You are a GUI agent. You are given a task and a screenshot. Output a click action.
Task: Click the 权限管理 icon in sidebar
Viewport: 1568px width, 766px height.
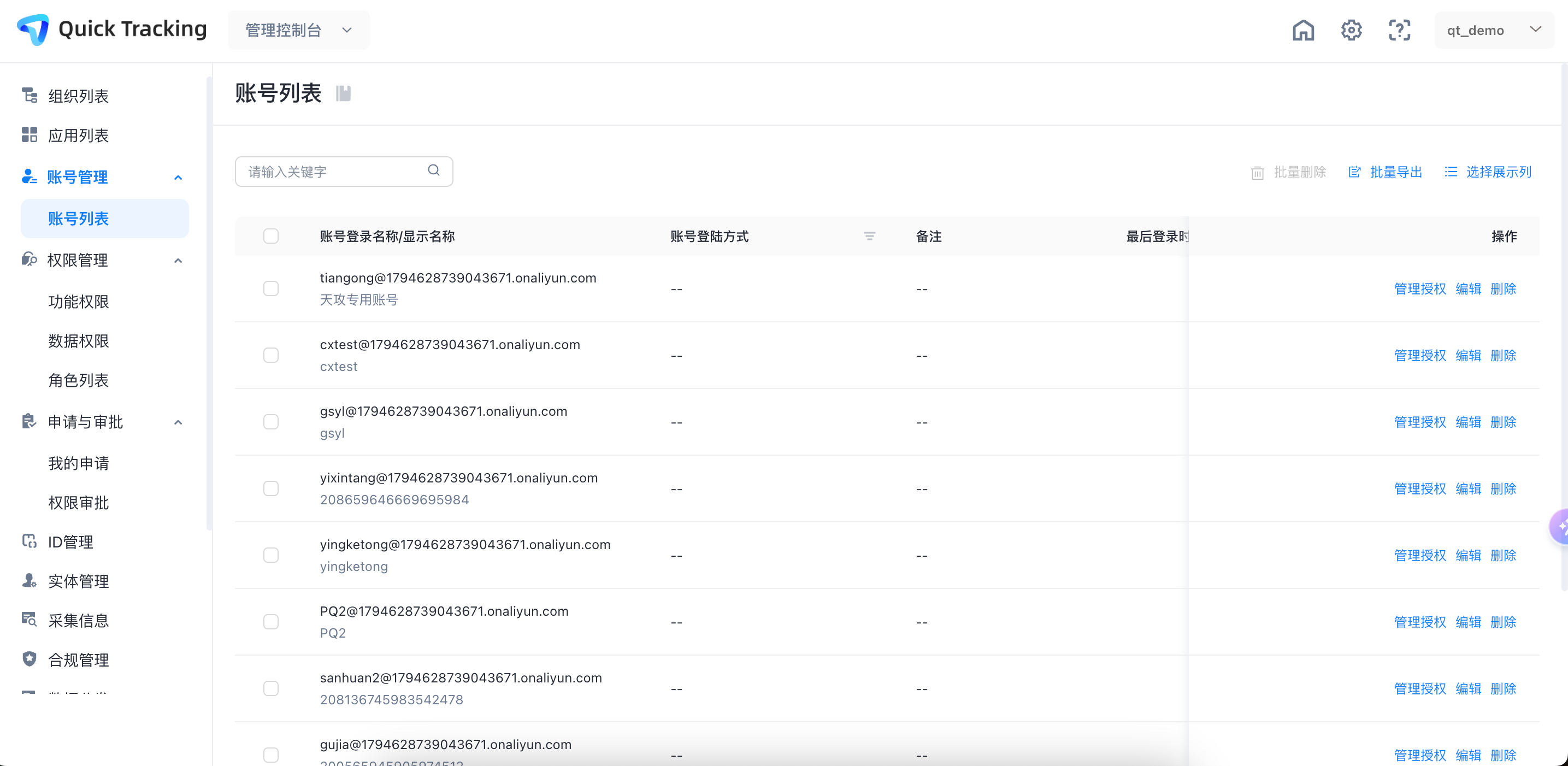pyautogui.click(x=29, y=260)
